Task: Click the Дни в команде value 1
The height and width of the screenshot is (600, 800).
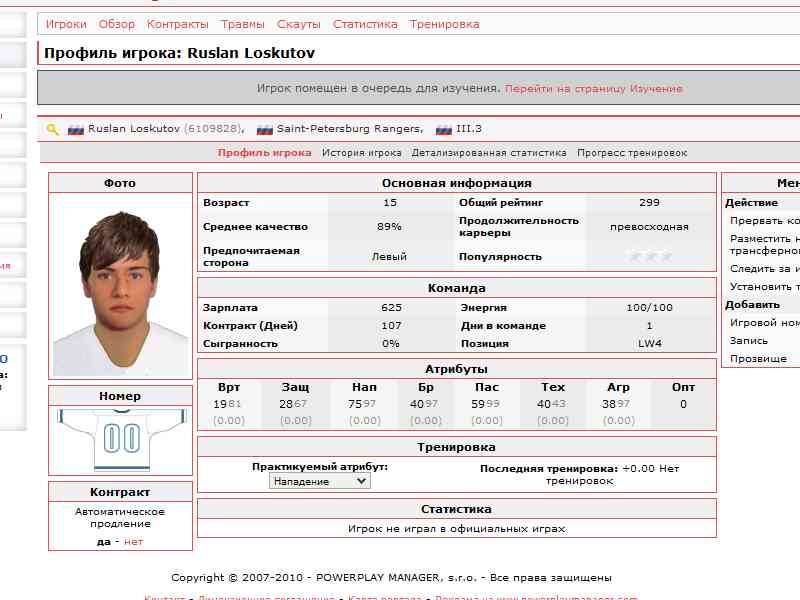Action: (x=649, y=326)
